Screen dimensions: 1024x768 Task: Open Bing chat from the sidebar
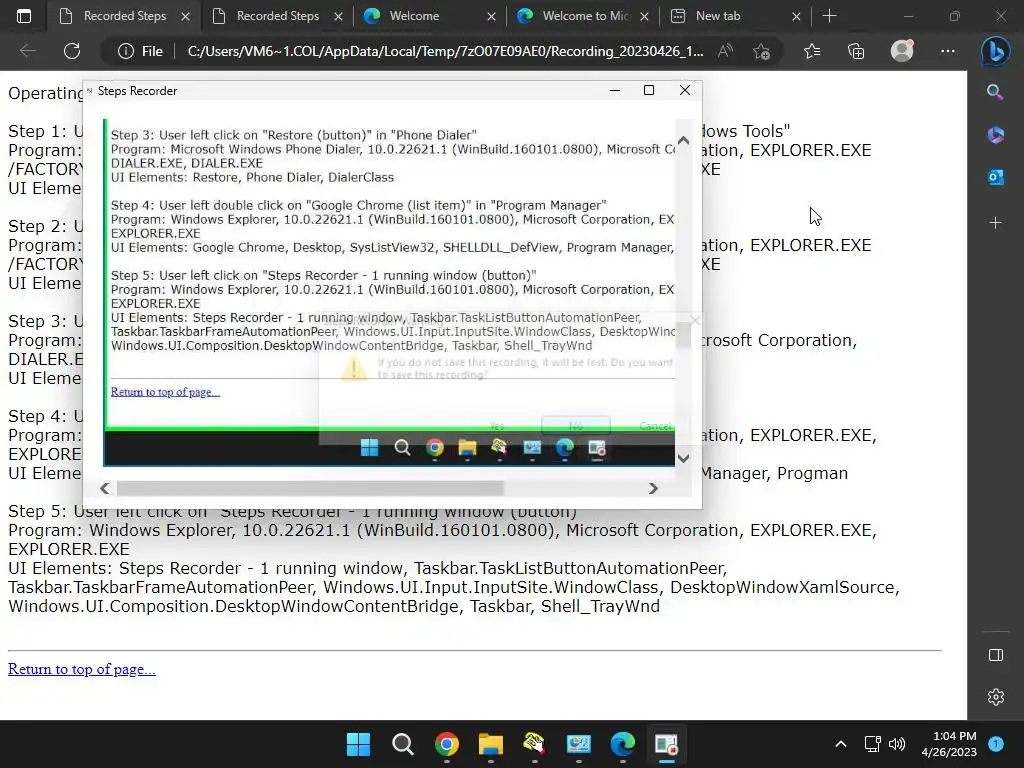click(995, 51)
